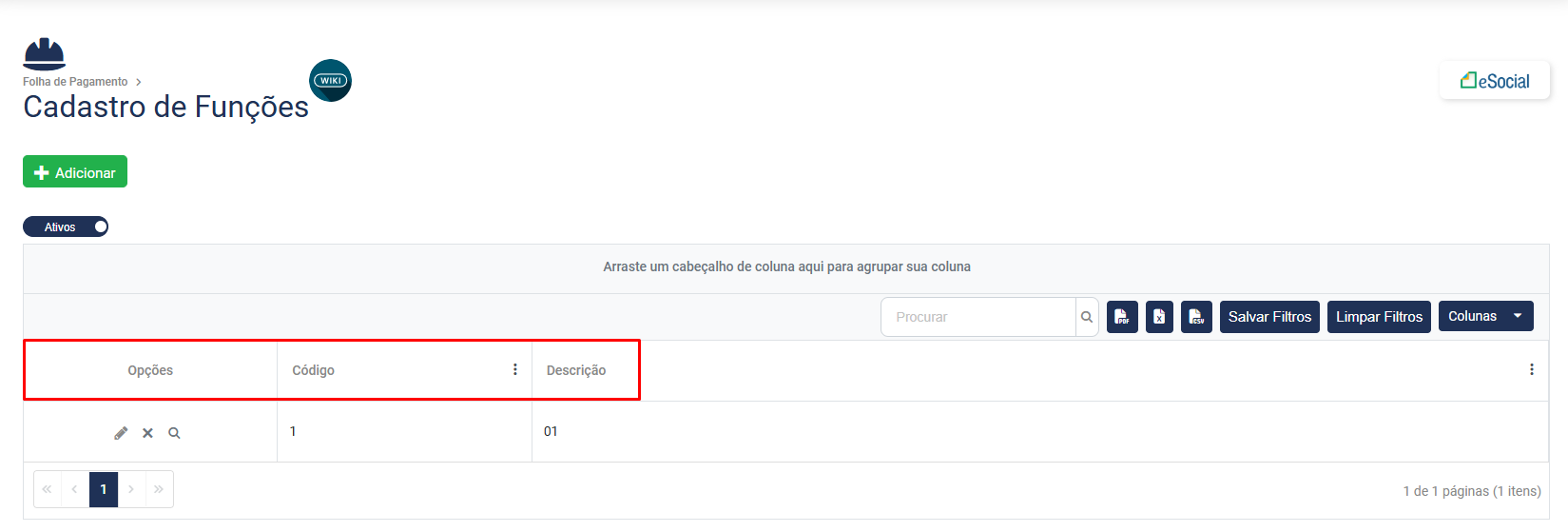
Task: Sort by the Código column header
Action: pyautogui.click(x=314, y=370)
